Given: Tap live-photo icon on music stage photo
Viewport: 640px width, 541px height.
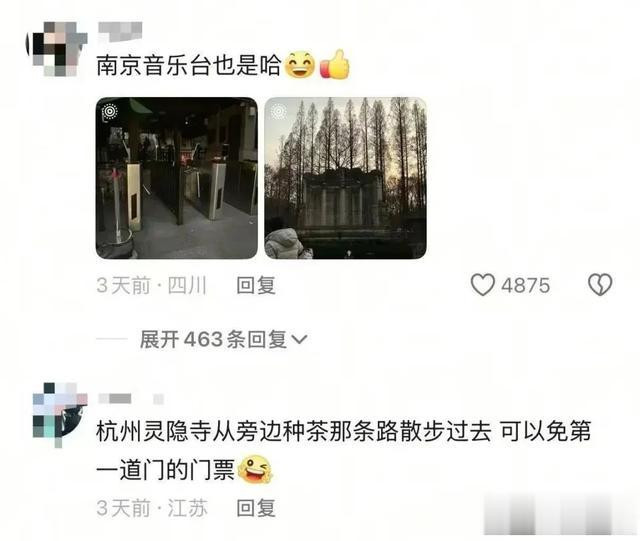Looking at the screenshot, I should click(278, 111).
